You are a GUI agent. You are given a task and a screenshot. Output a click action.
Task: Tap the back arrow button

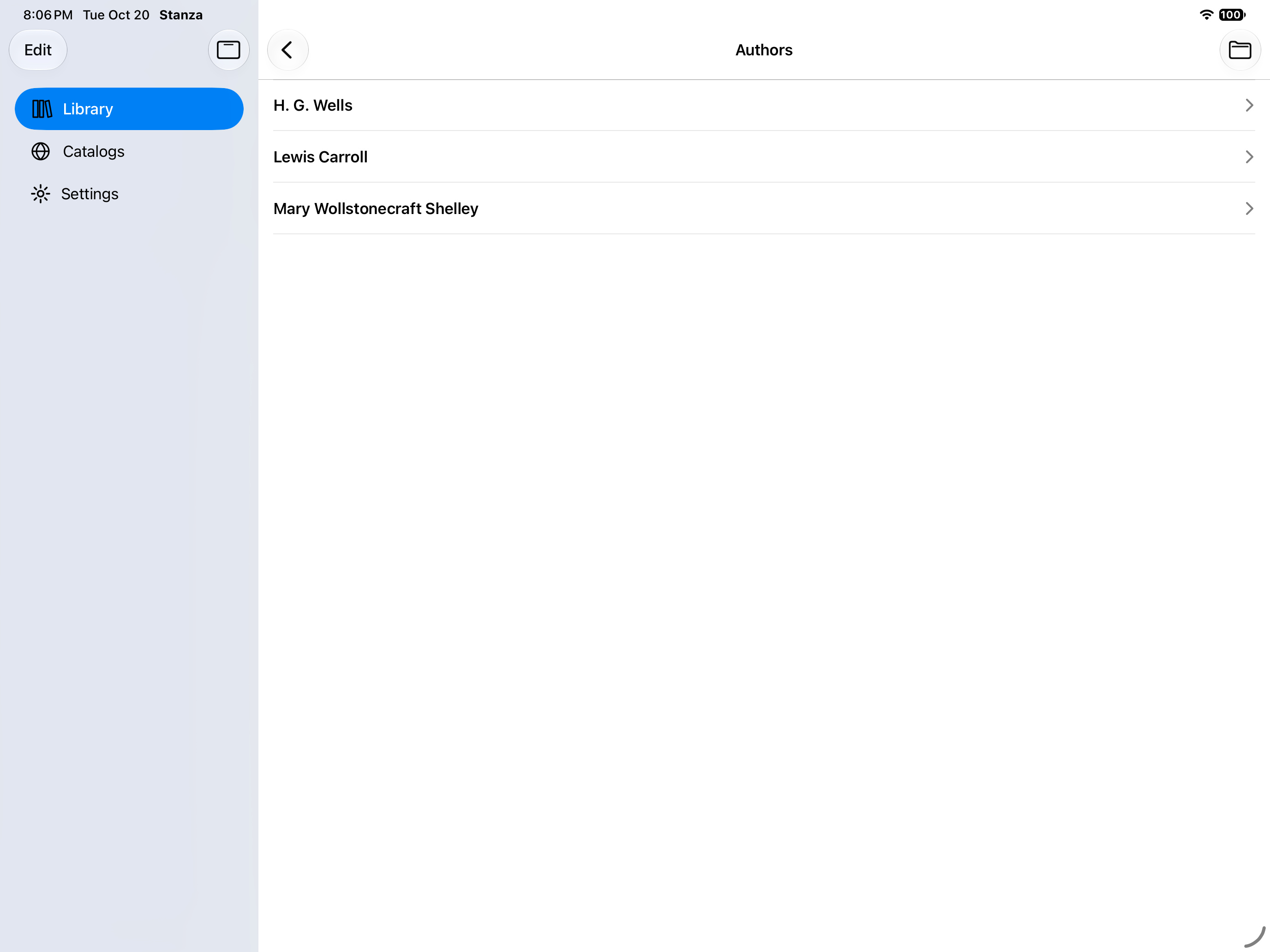click(288, 50)
